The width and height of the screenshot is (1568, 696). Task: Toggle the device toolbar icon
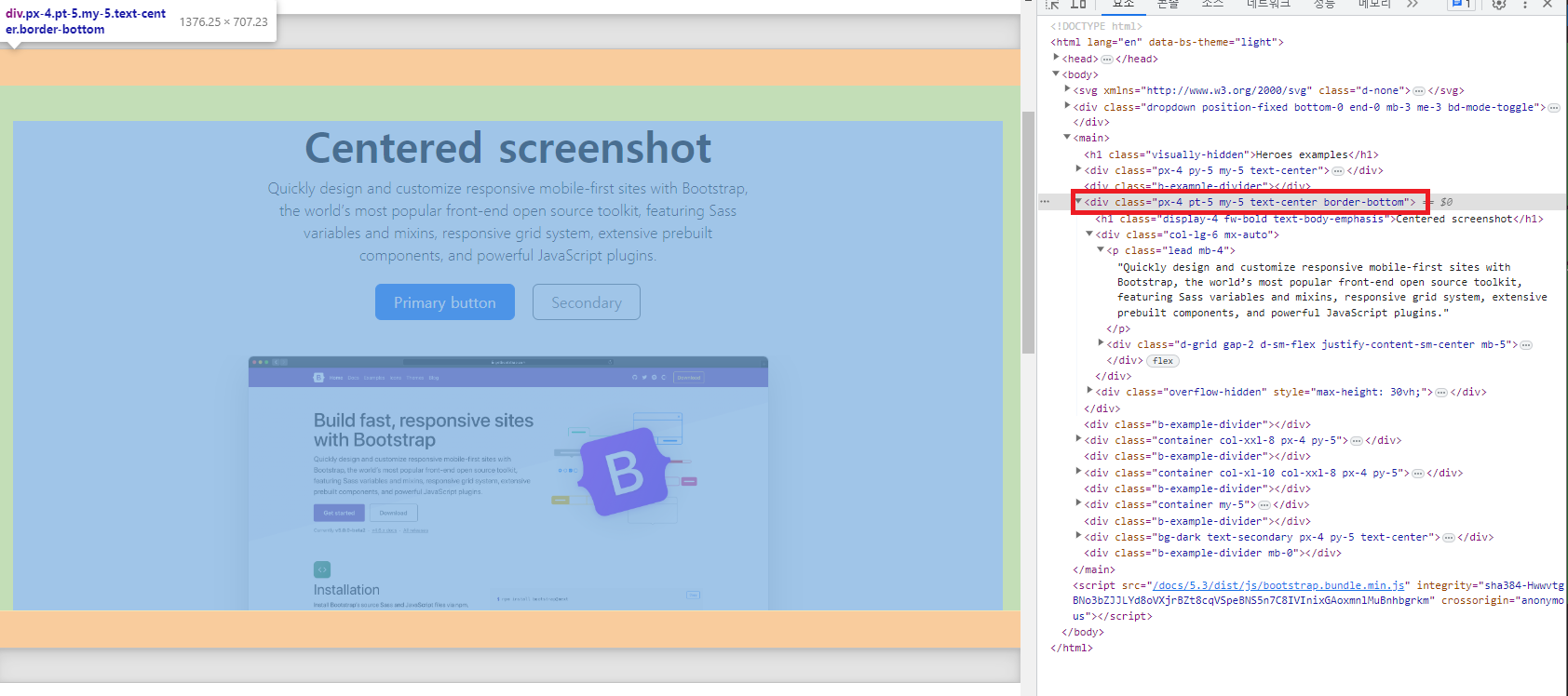click(1078, 4)
